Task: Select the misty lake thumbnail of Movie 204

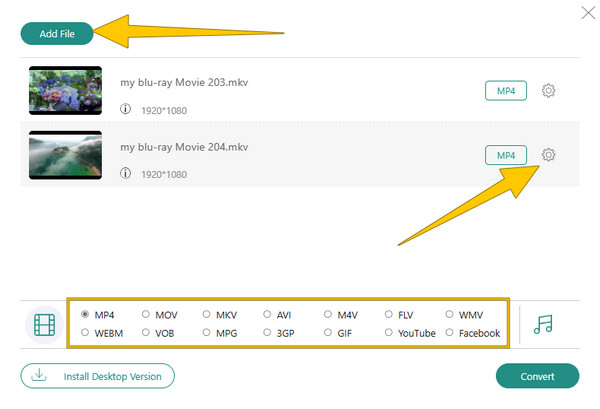Action: tap(65, 155)
